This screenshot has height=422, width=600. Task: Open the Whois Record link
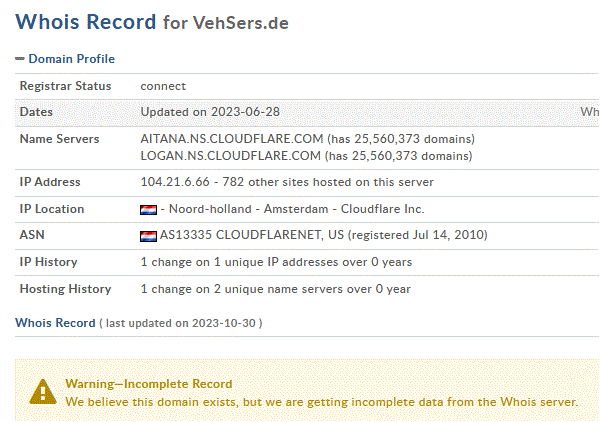coord(55,323)
